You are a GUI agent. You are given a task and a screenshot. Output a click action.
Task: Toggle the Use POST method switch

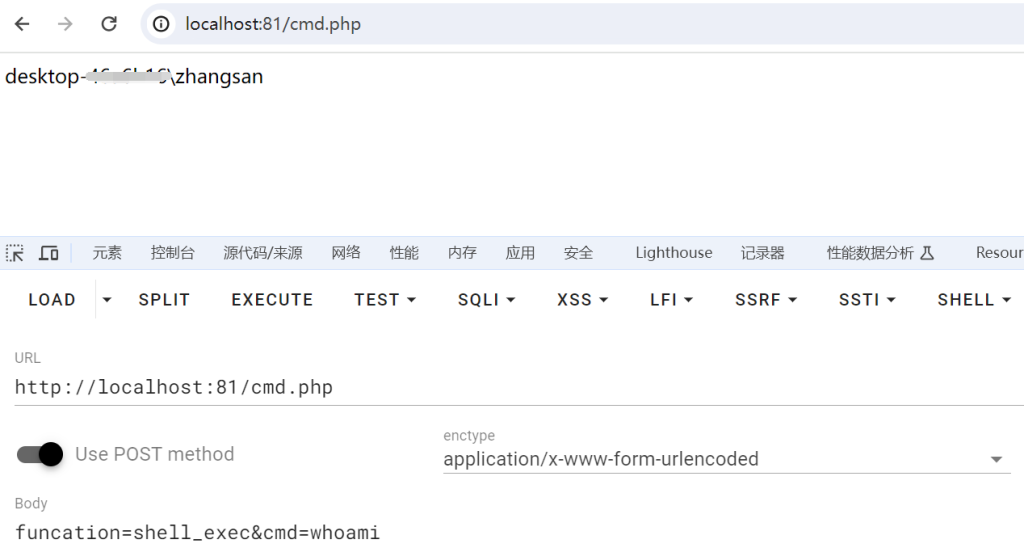tap(40, 454)
